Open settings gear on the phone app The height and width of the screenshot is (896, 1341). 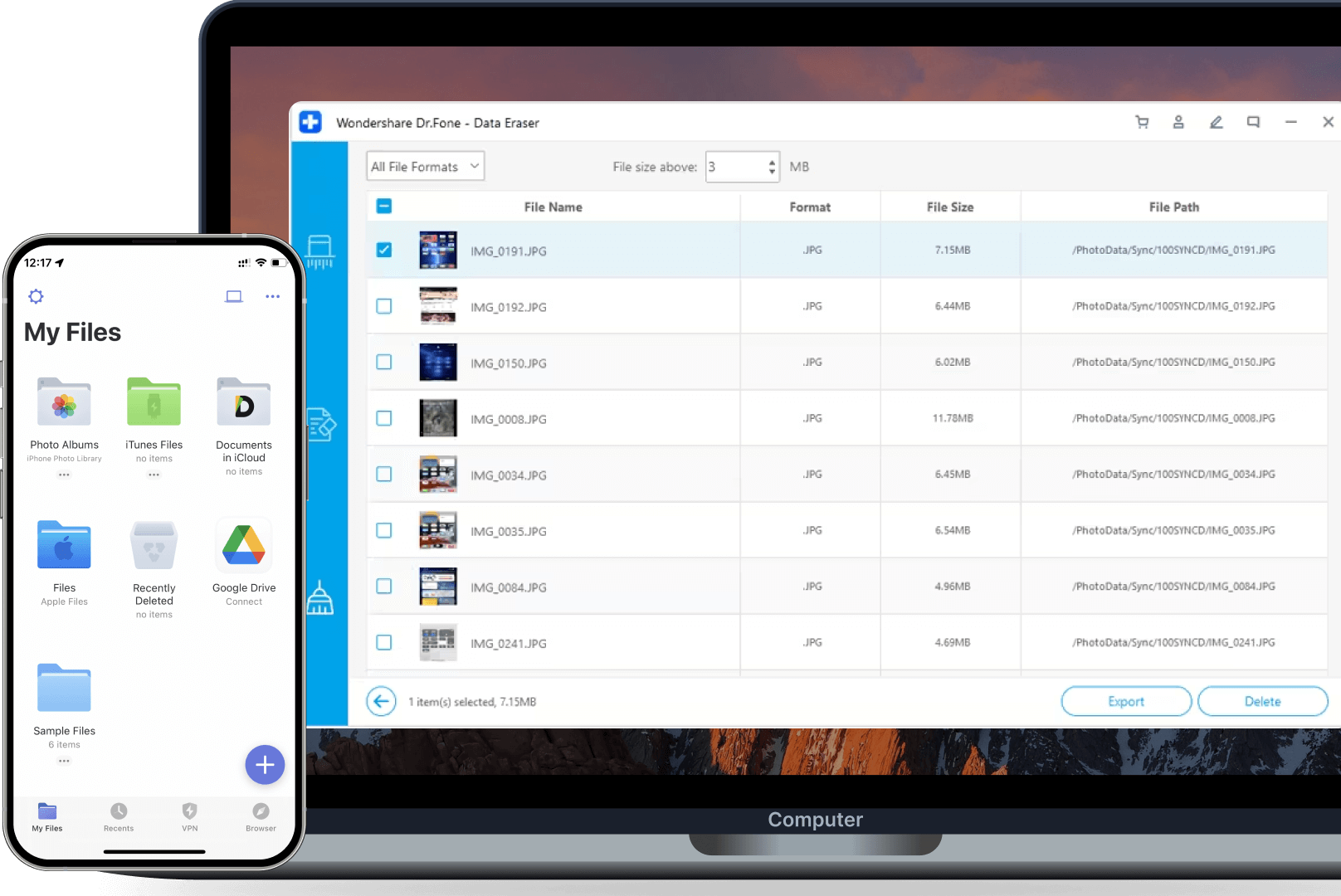pos(36,296)
